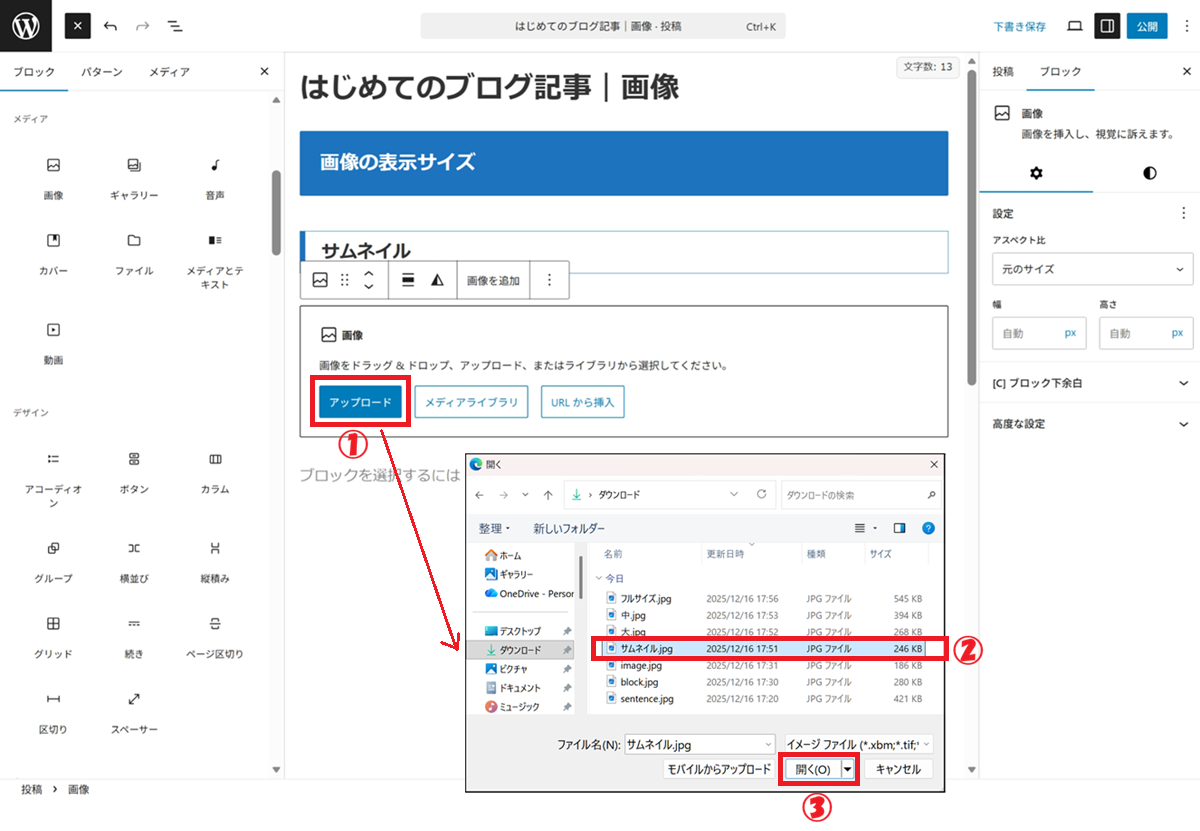1200x831 pixels.
Task: Click the メディアライブラリ button
Action: pyautogui.click(x=471, y=402)
